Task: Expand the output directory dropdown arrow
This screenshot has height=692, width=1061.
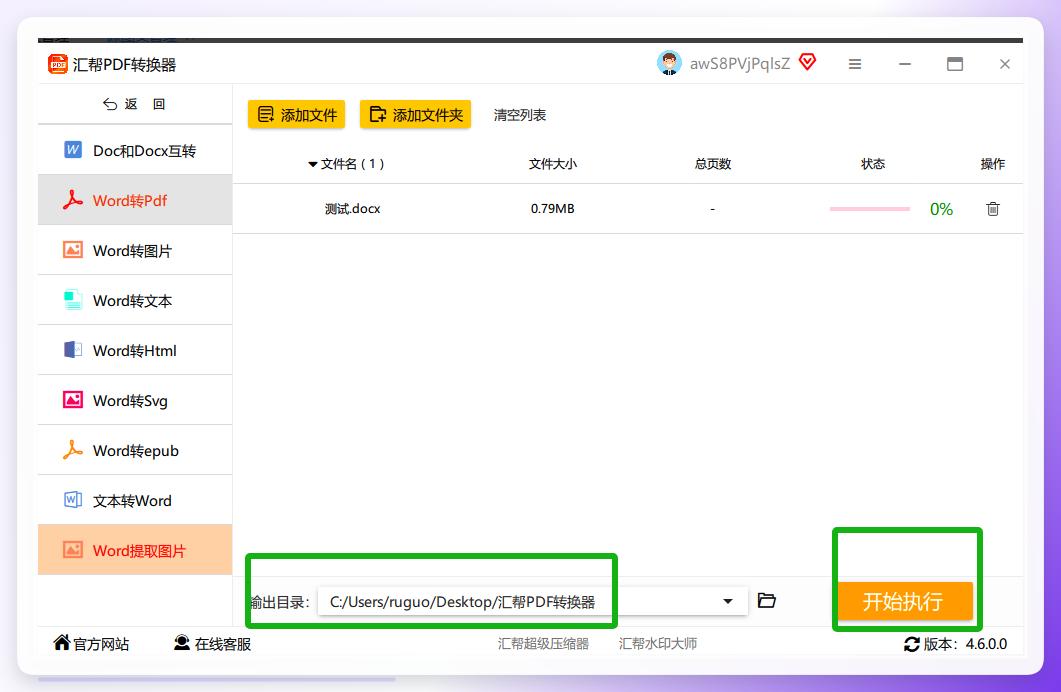Action: (x=728, y=601)
